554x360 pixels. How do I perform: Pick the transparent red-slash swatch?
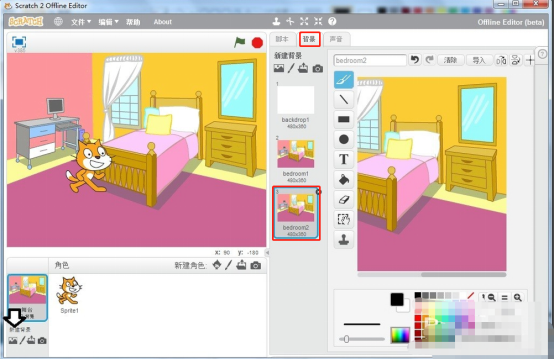click(470, 295)
